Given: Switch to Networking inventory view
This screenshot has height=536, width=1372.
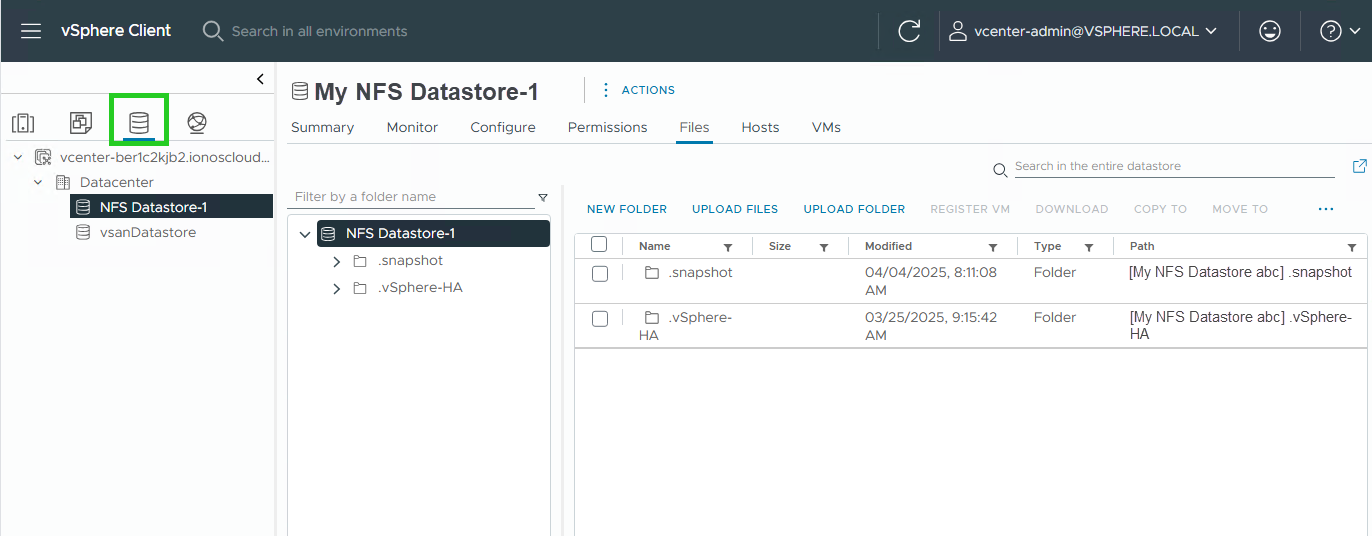Looking at the screenshot, I should pyautogui.click(x=197, y=123).
